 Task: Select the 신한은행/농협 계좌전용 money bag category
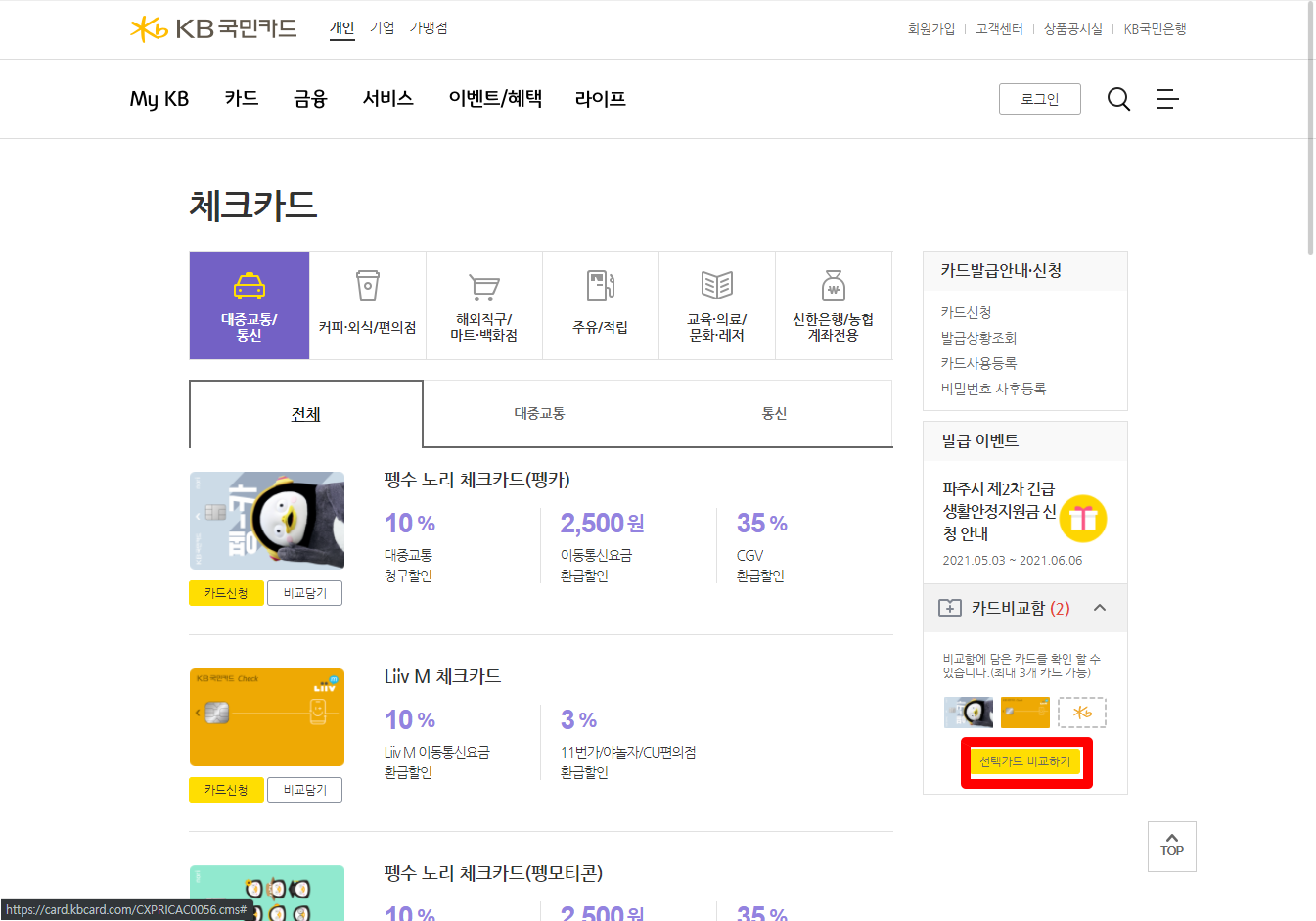point(834,305)
